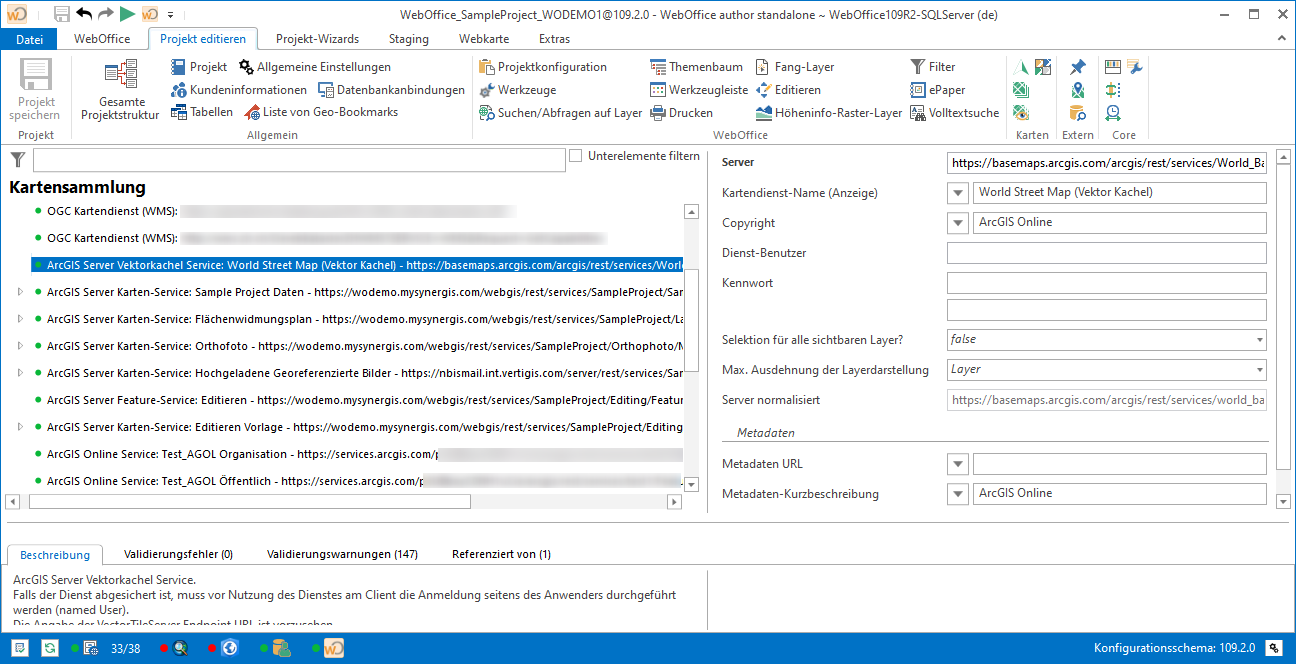Open Allgemeine Einstellungen via its gear icon

coord(246,66)
